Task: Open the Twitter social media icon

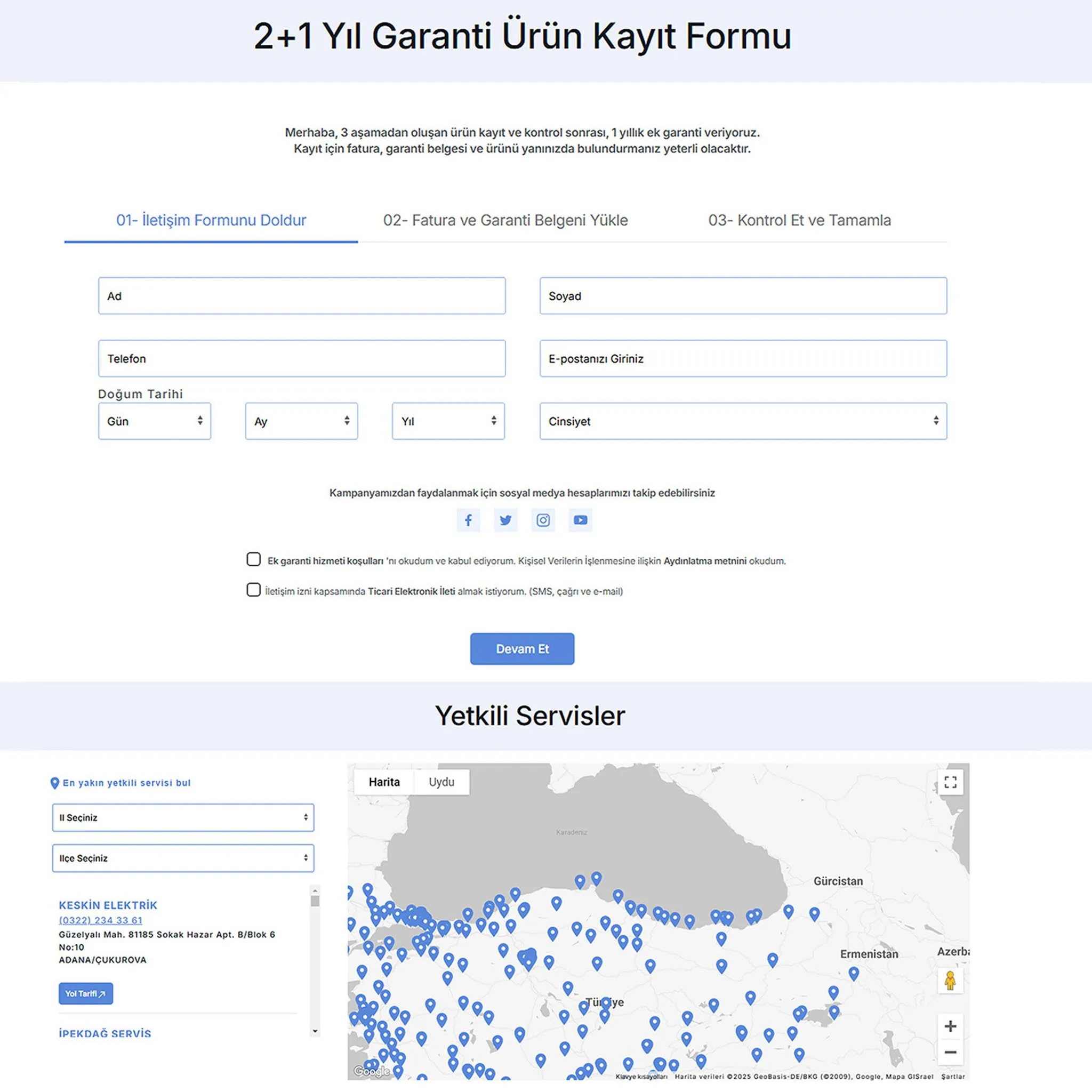Action: point(505,520)
